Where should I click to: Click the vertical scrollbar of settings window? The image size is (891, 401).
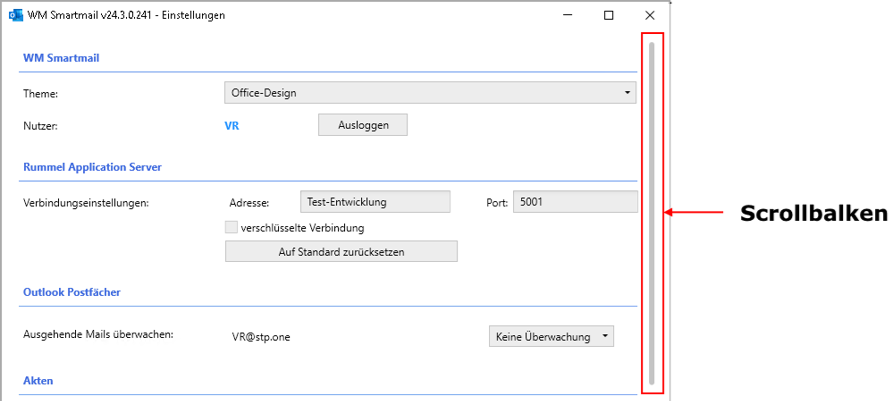tap(652, 213)
